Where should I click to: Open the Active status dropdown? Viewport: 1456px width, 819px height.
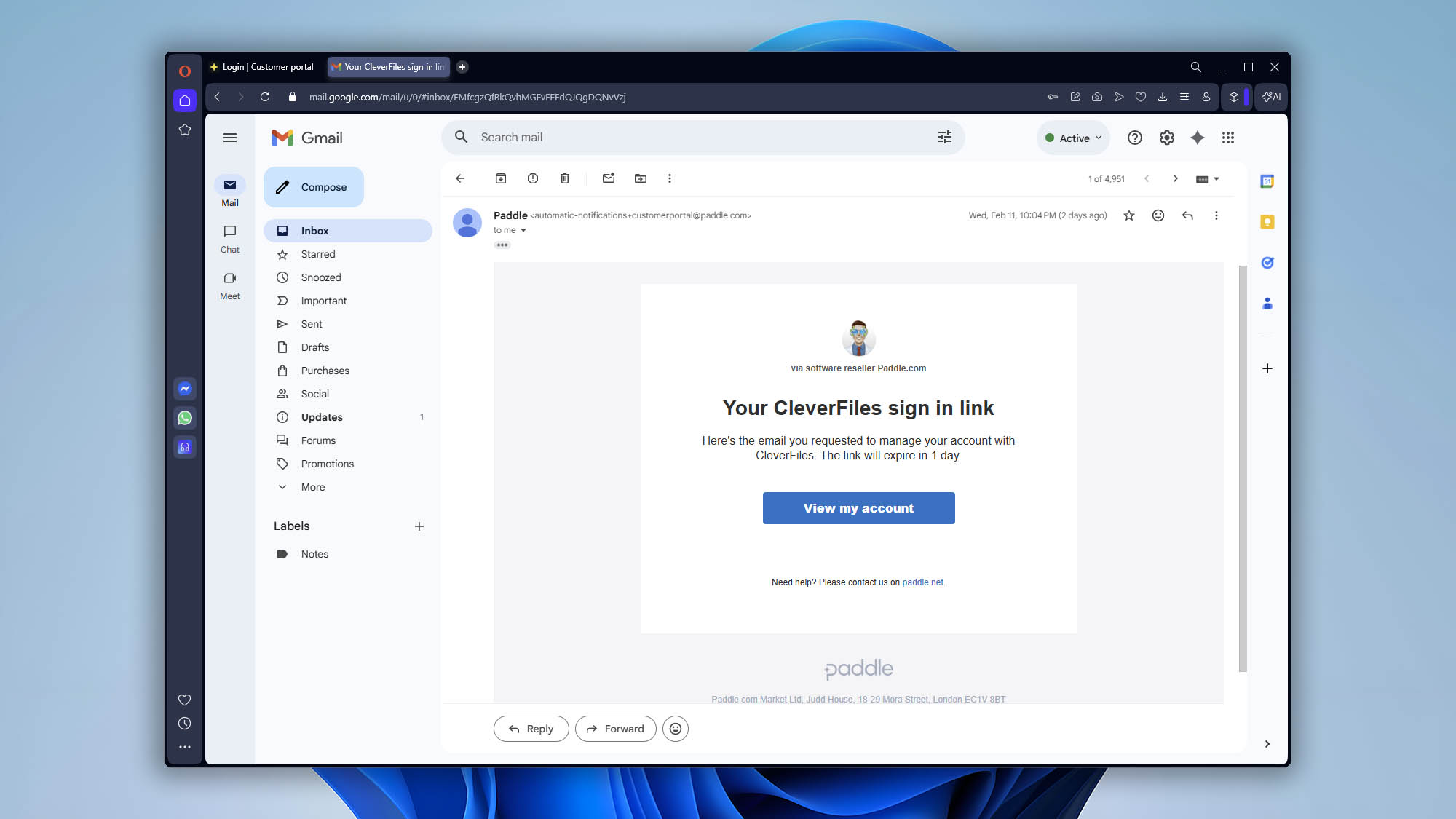click(1073, 138)
